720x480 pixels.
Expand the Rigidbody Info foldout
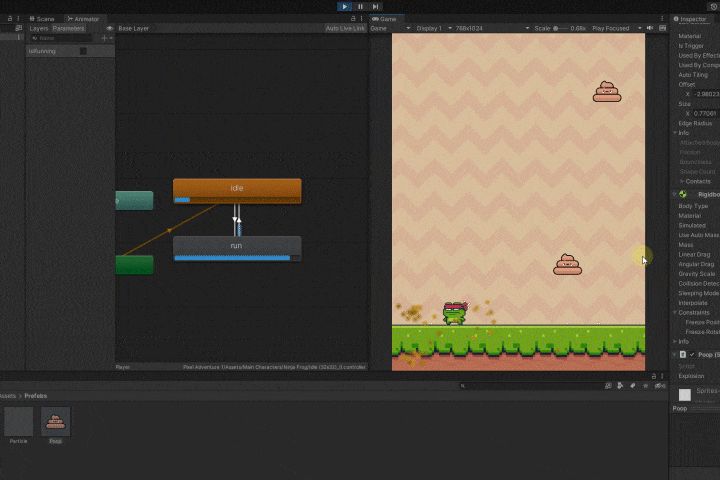[675, 341]
